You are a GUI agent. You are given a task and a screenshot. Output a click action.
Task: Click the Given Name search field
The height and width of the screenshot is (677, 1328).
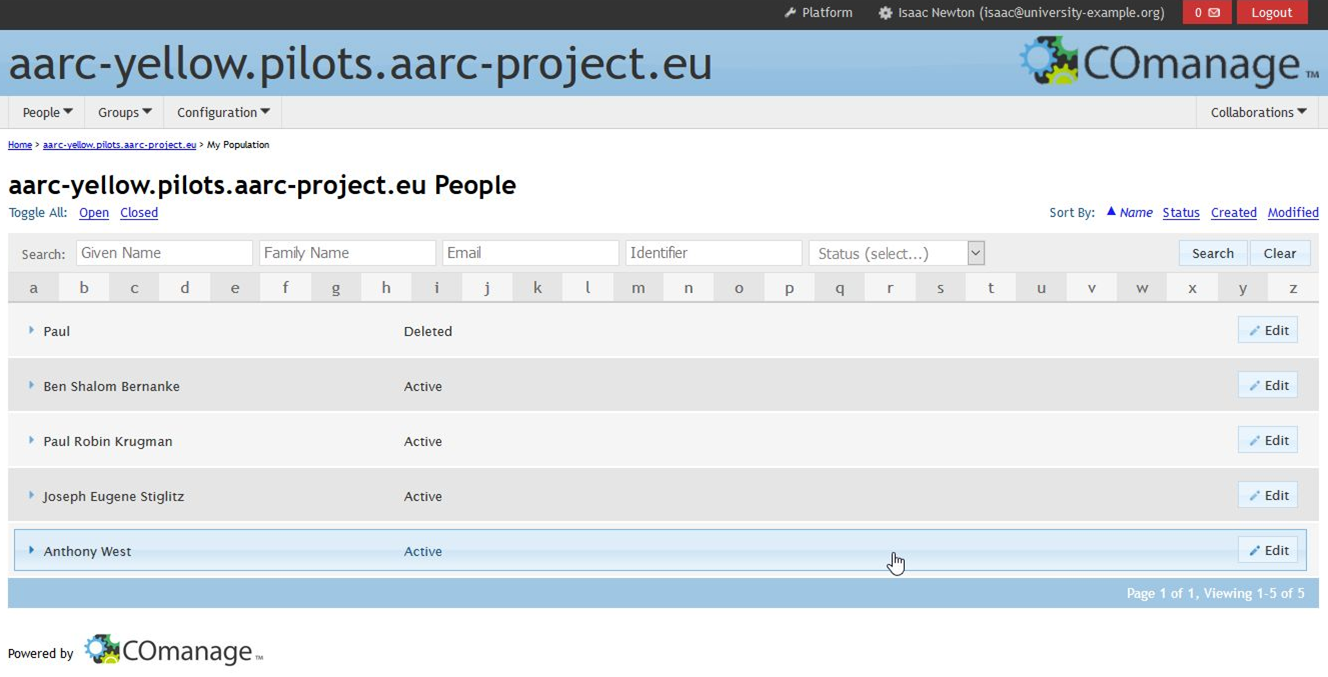pyautogui.click(x=164, y=254)
